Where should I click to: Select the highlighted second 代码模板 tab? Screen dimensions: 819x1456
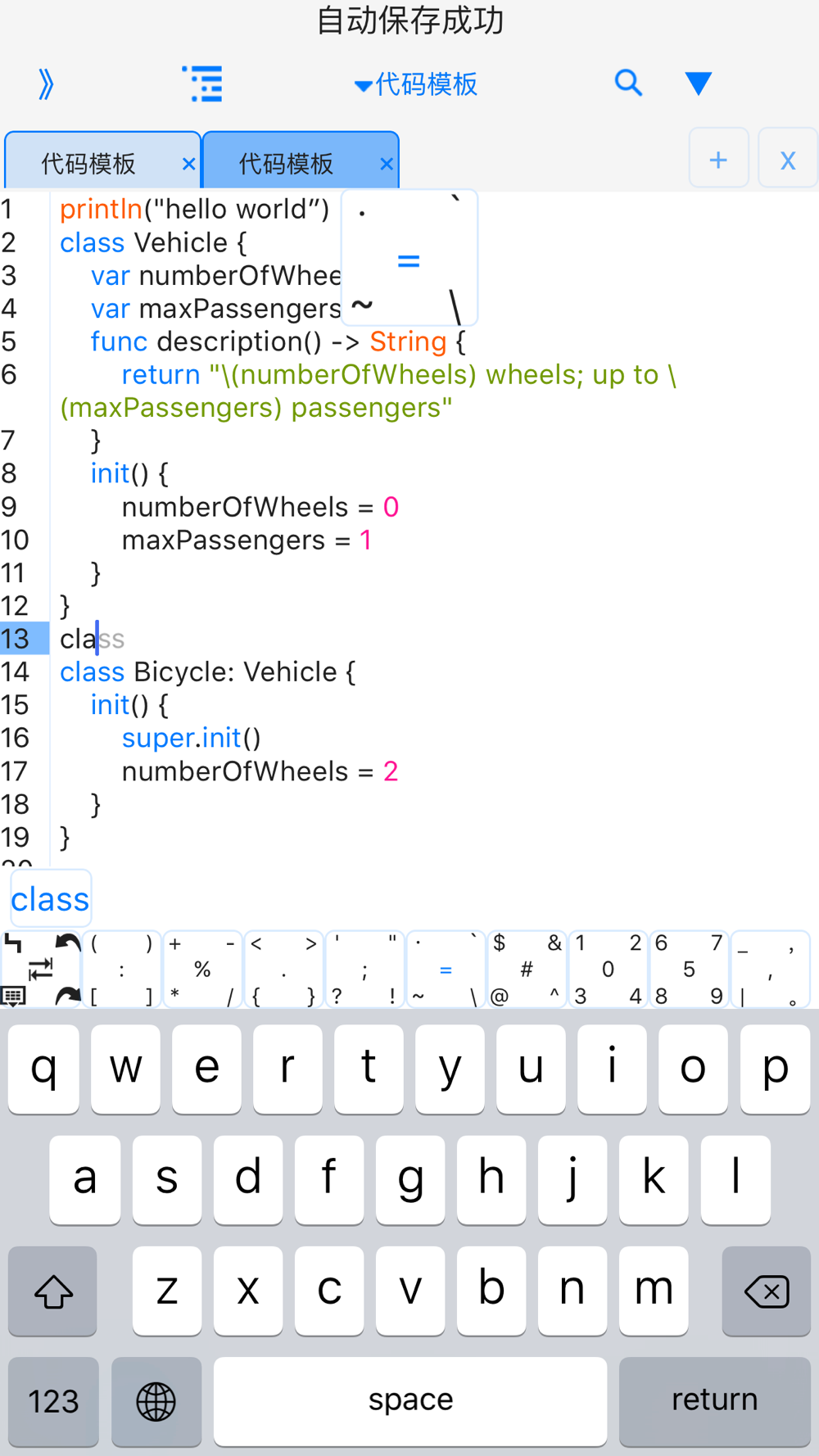point(286,164)
